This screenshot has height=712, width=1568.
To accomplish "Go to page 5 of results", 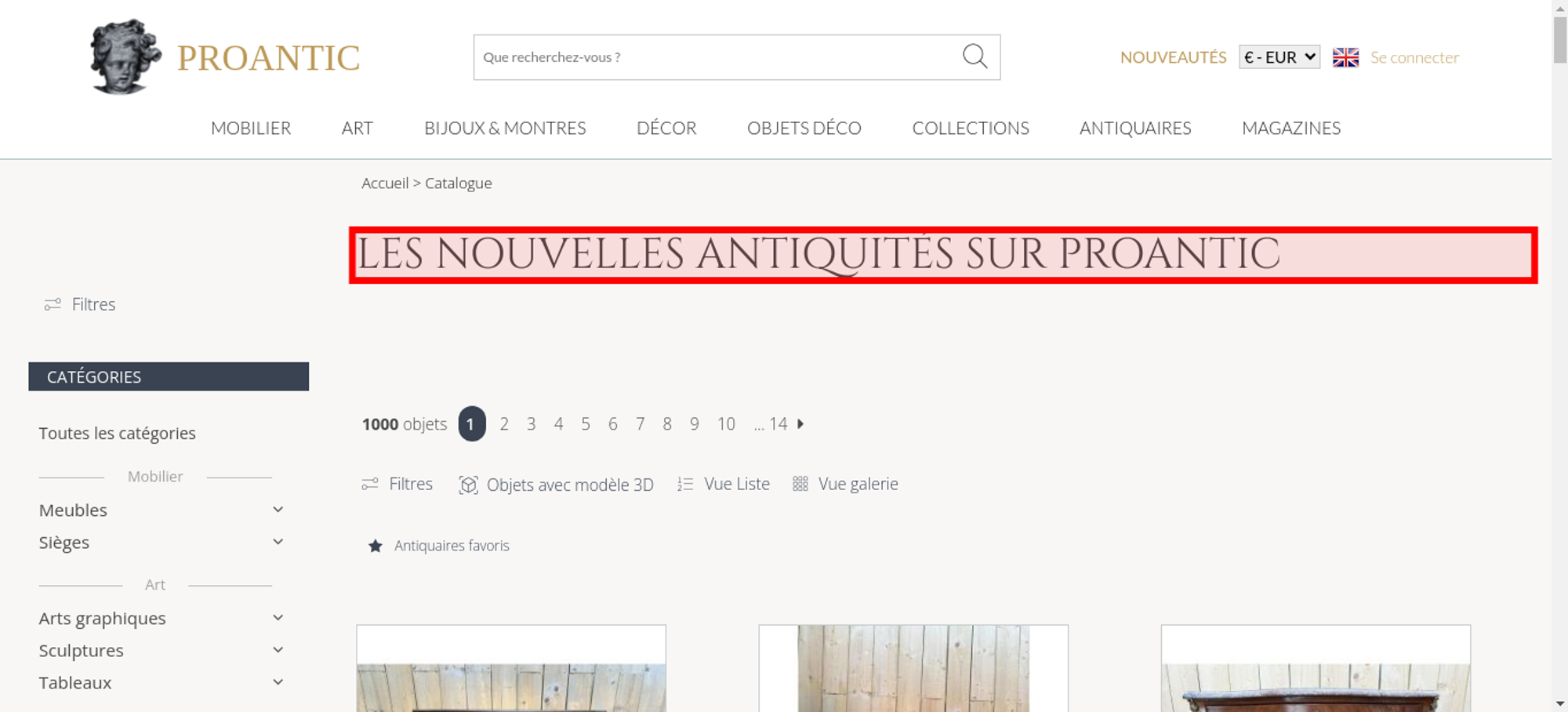I will (x=586, y=424).
